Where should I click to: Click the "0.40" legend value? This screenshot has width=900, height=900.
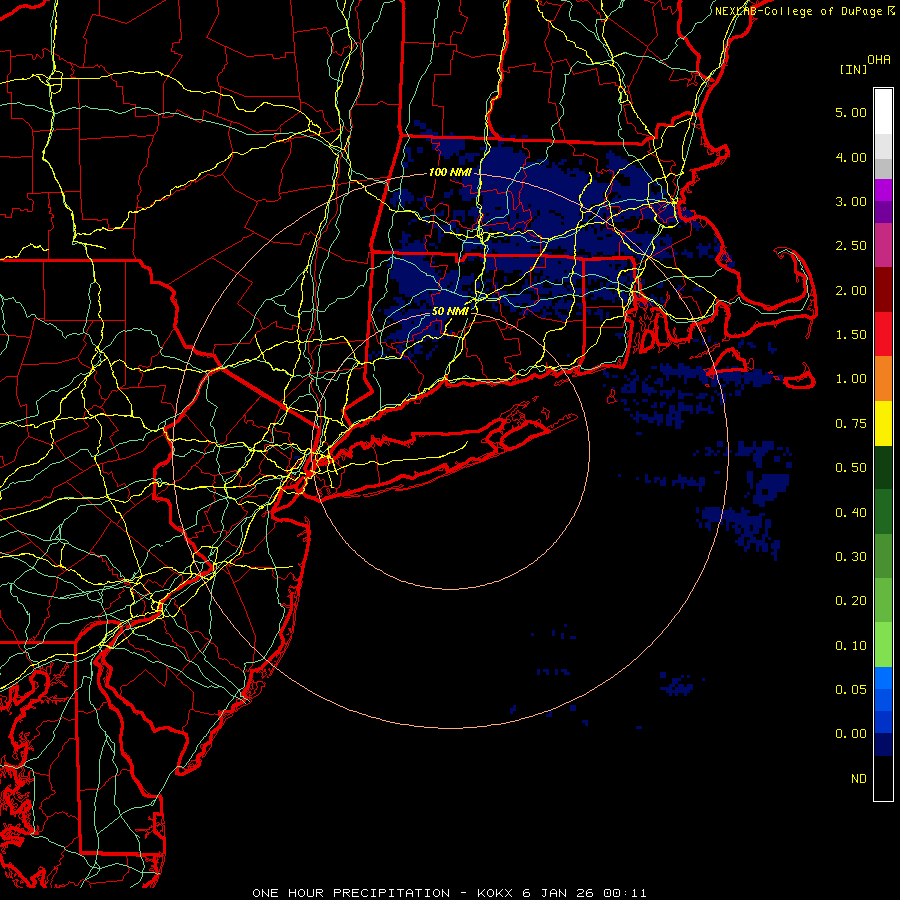coord(851,512)
